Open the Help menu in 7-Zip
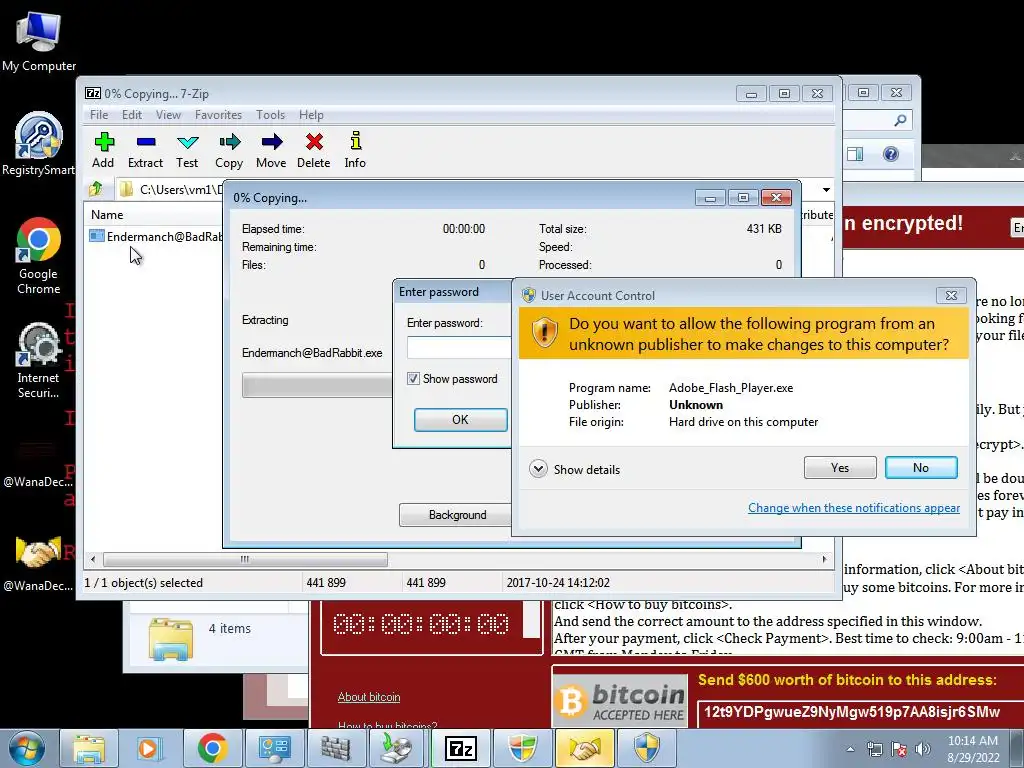The image size is (1024, 768). [312, 115]
